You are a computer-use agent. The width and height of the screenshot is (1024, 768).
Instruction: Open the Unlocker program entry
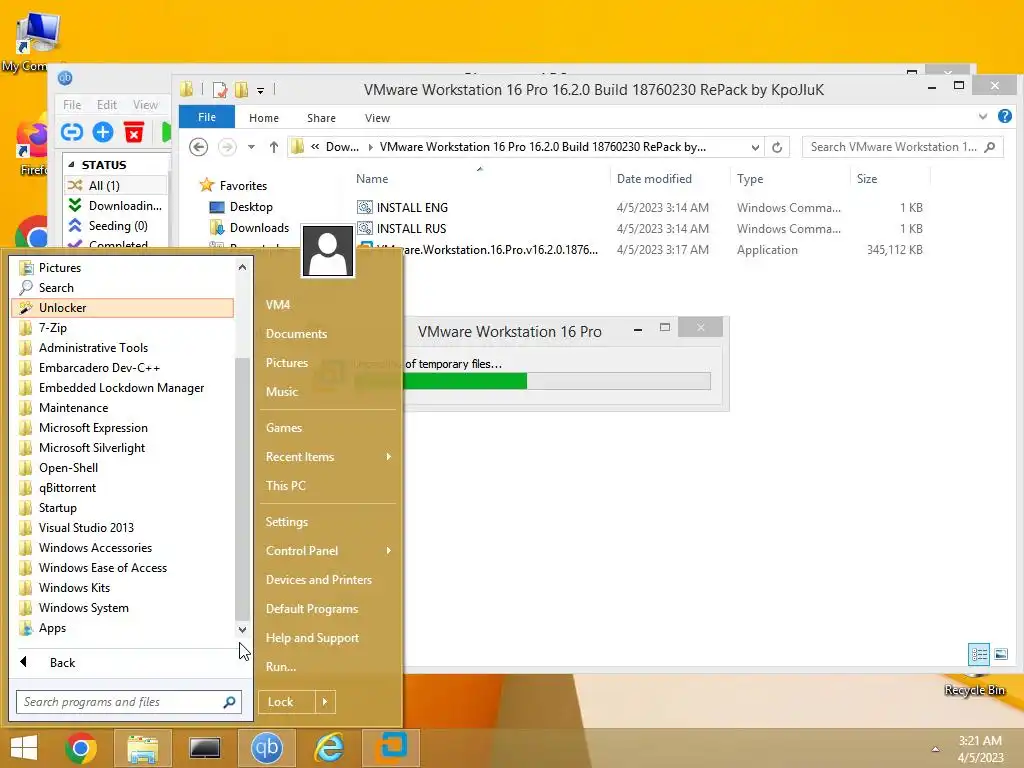pos(123,308)
